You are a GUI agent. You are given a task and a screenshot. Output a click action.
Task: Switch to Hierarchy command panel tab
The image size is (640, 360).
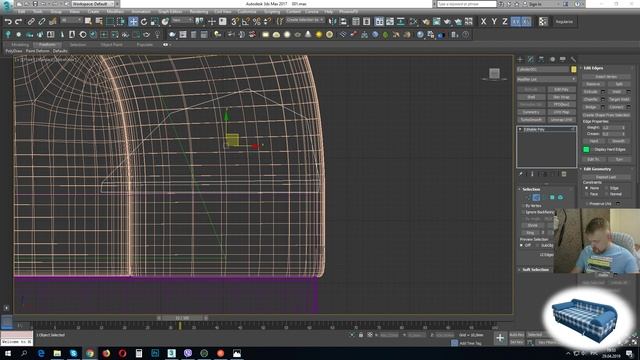541,60
